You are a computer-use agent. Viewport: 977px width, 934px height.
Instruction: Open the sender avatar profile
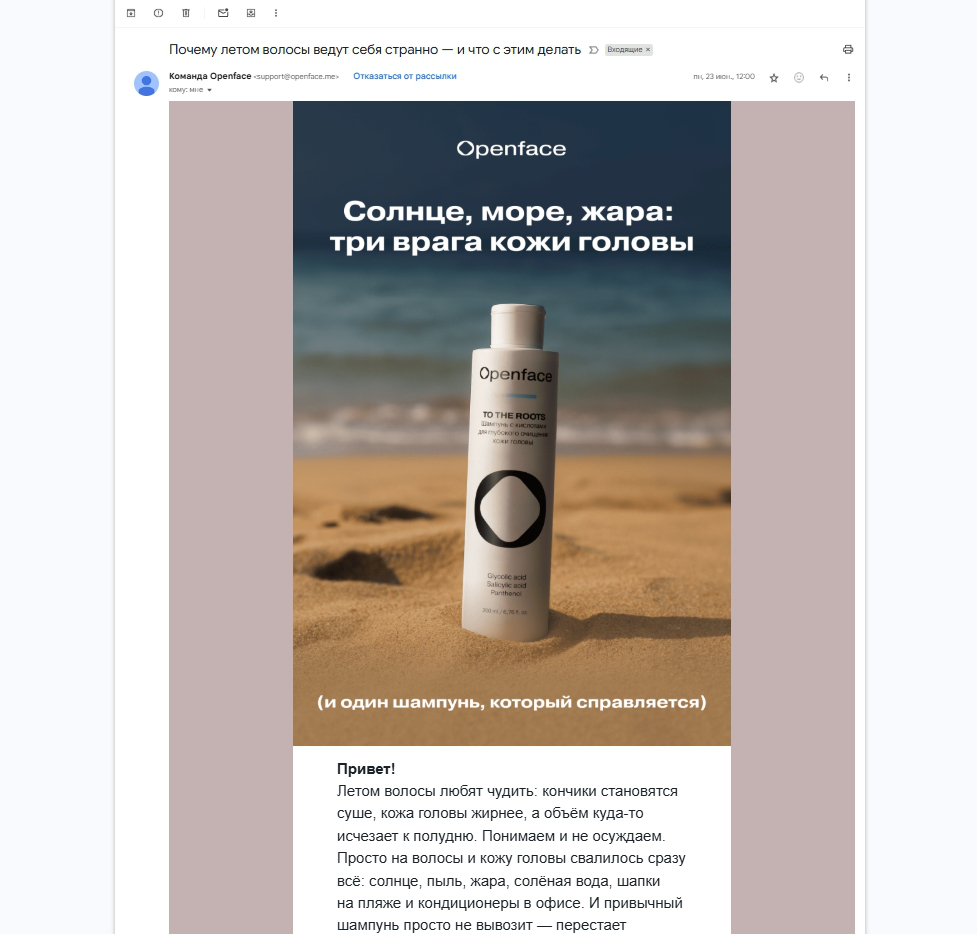[146, 83]
